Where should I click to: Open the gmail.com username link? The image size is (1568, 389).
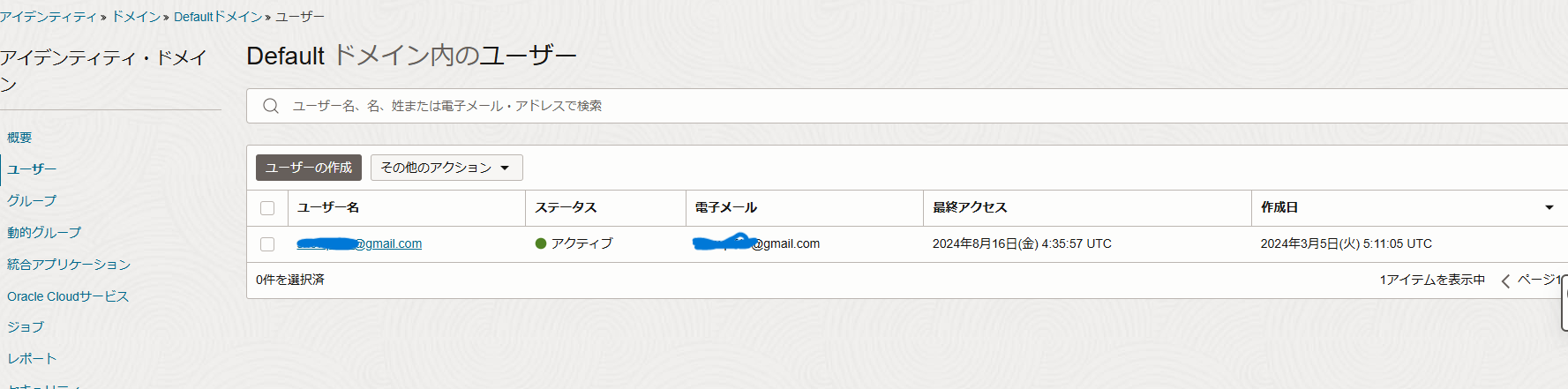pos(359,243)
